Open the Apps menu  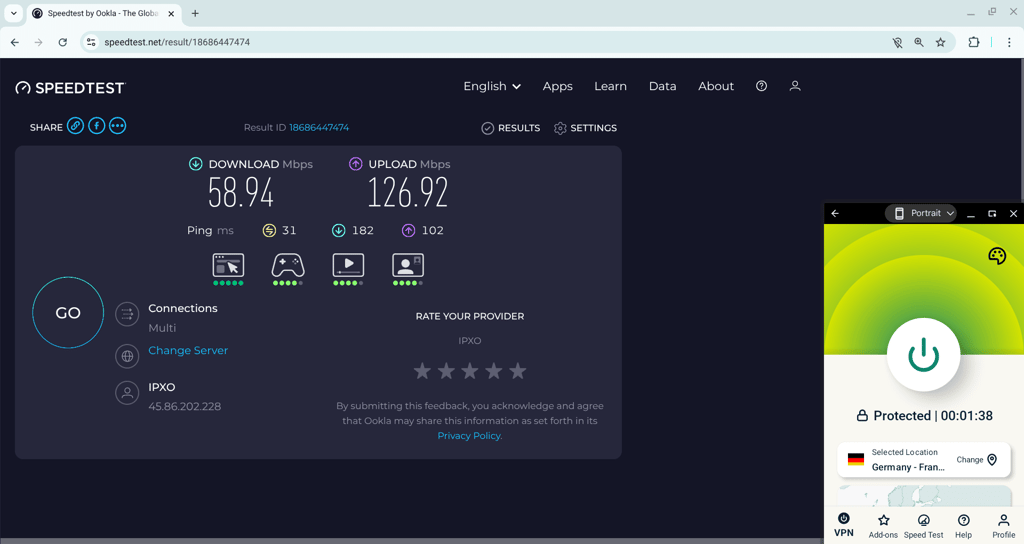558,86
